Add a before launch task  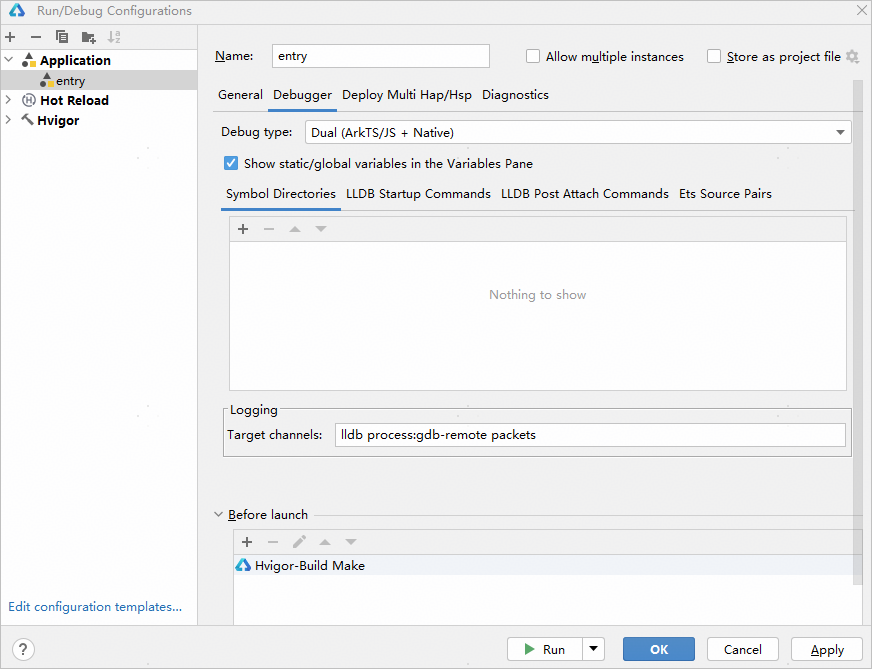coord(247,542)
